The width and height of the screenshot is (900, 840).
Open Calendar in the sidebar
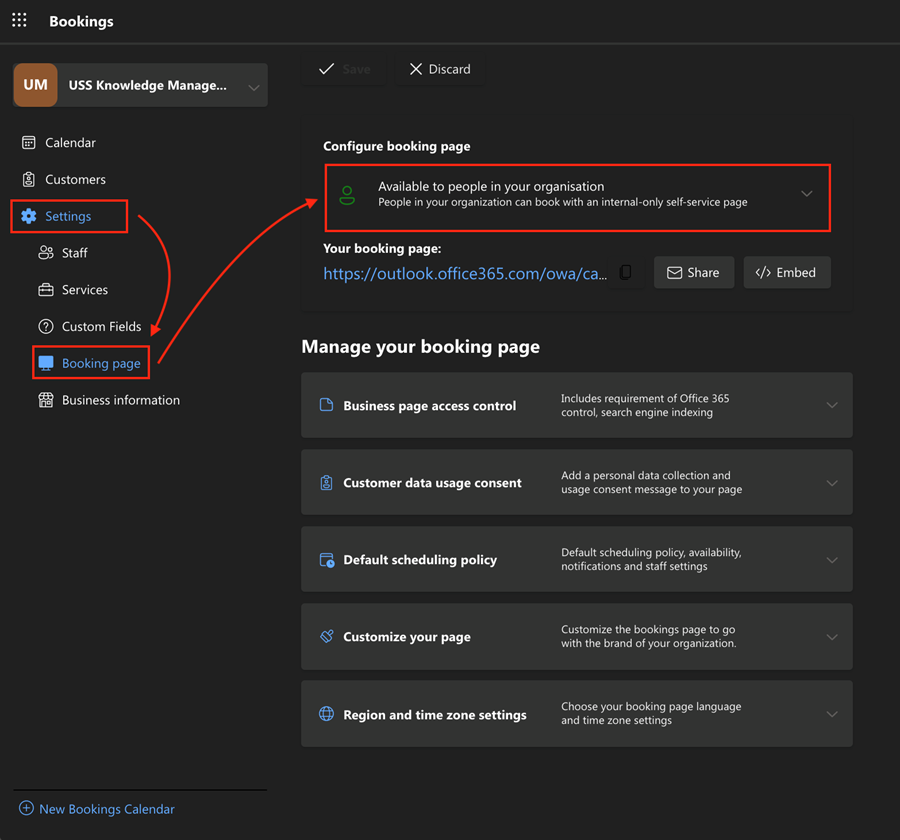[70, 142]
